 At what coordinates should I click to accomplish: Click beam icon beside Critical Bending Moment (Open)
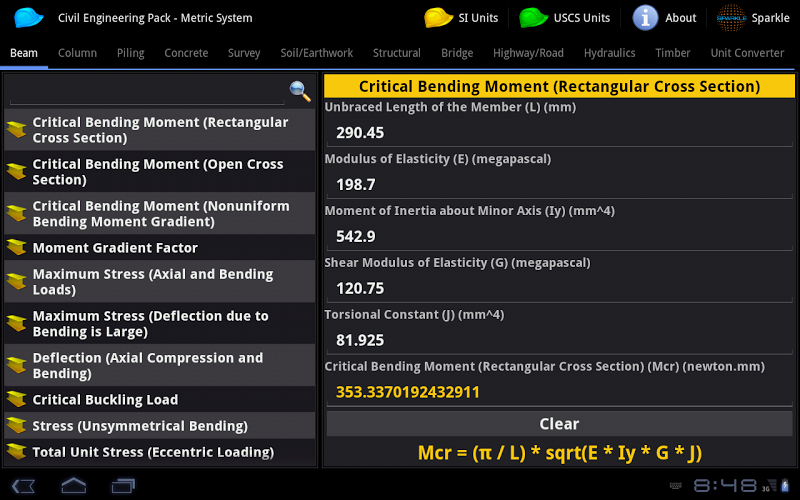coord(17,171)
